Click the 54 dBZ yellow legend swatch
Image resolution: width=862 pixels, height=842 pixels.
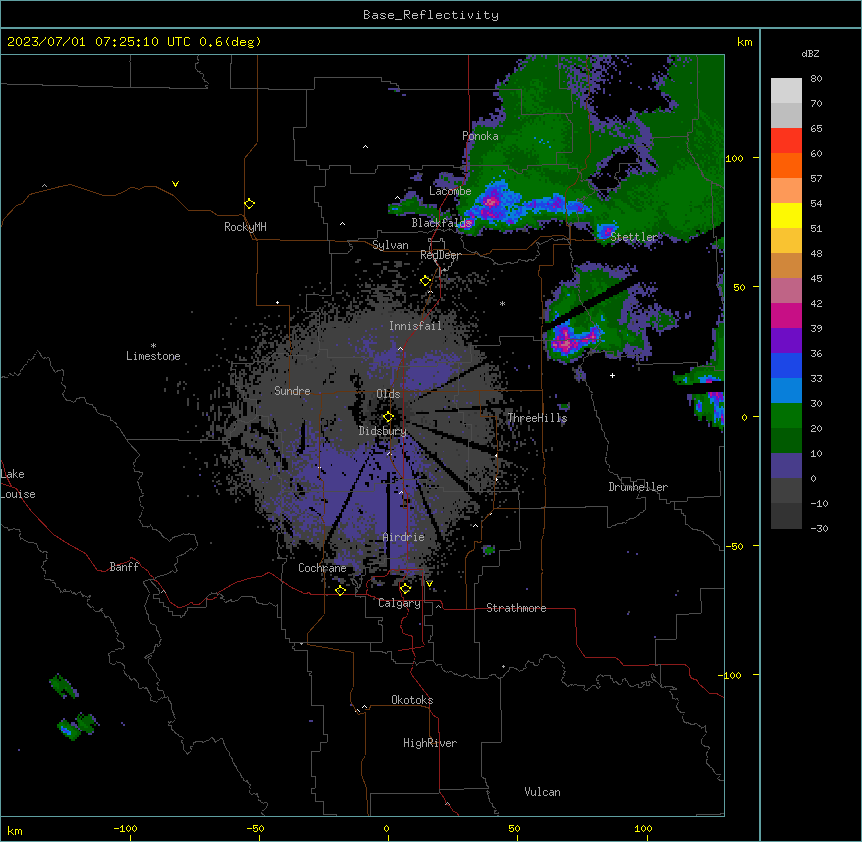(786, 215)
